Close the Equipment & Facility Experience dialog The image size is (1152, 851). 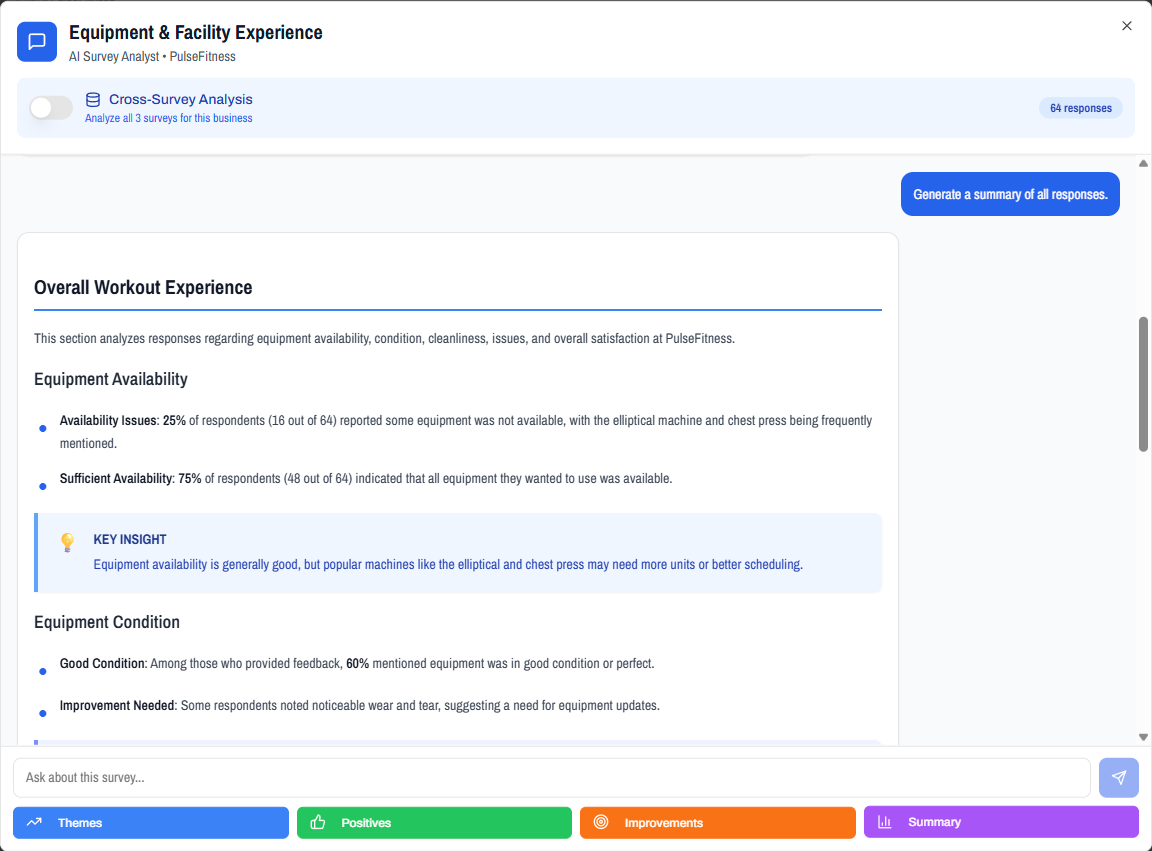(x=1127, y=26)
